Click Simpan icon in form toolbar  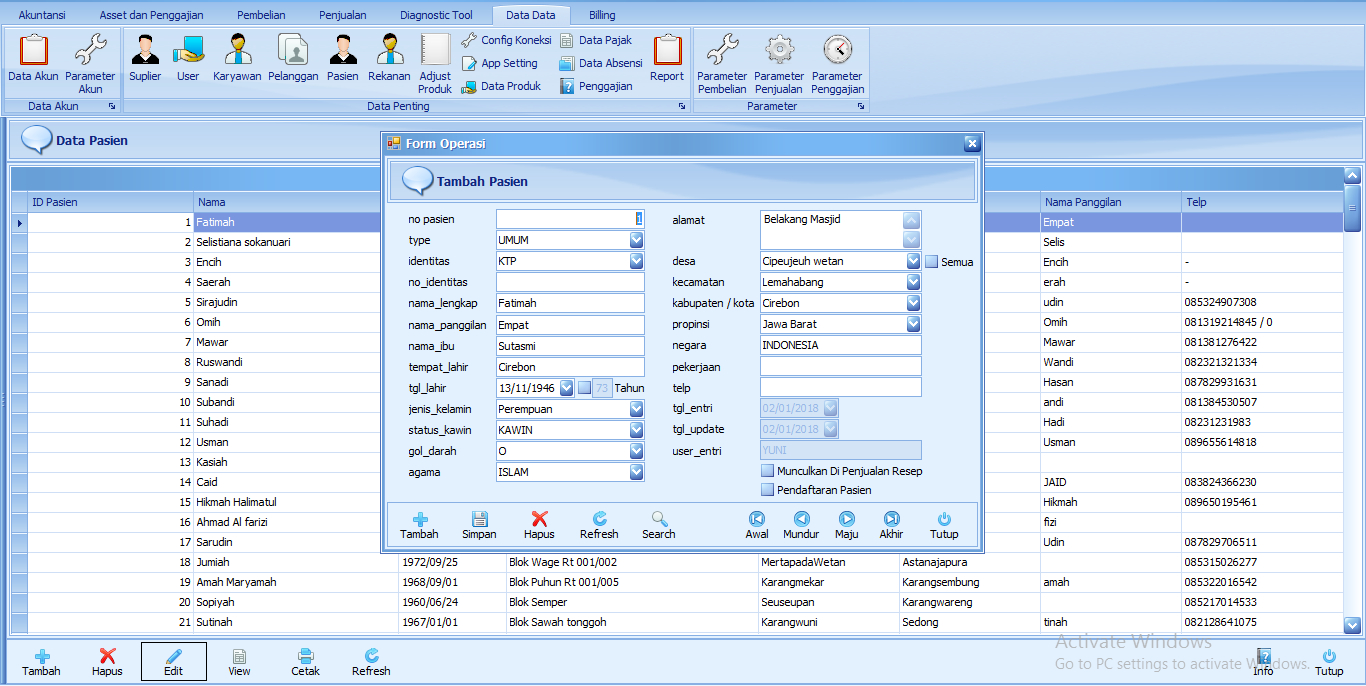[x=479, y=525]
